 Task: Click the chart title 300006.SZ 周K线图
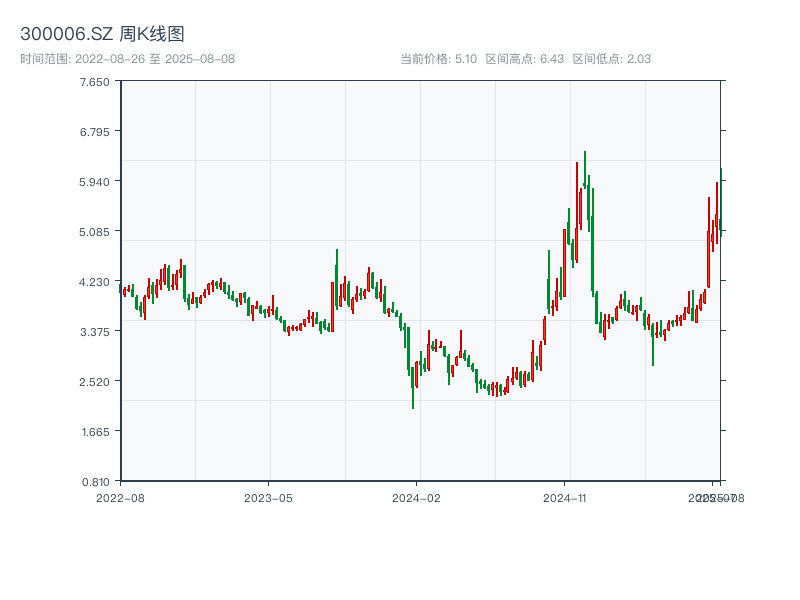point(102,34)
